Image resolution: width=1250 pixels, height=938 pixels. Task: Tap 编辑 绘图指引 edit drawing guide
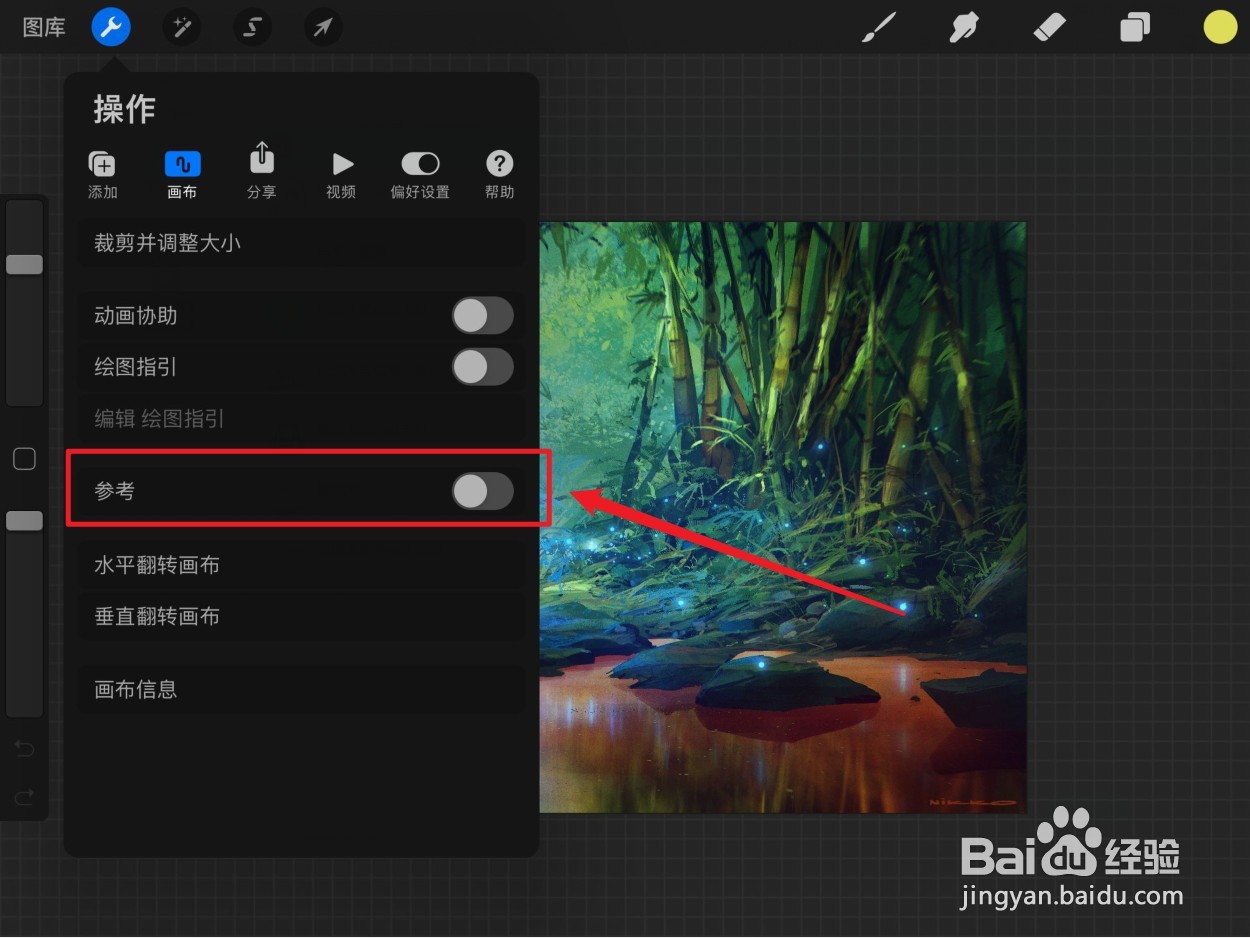point(301,418)
